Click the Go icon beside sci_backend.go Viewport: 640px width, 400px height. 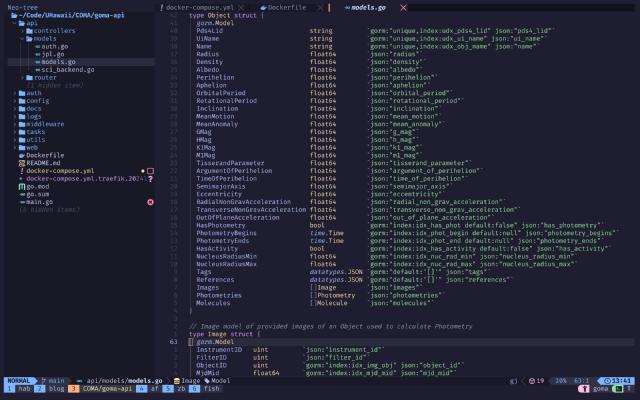point(38,70)
